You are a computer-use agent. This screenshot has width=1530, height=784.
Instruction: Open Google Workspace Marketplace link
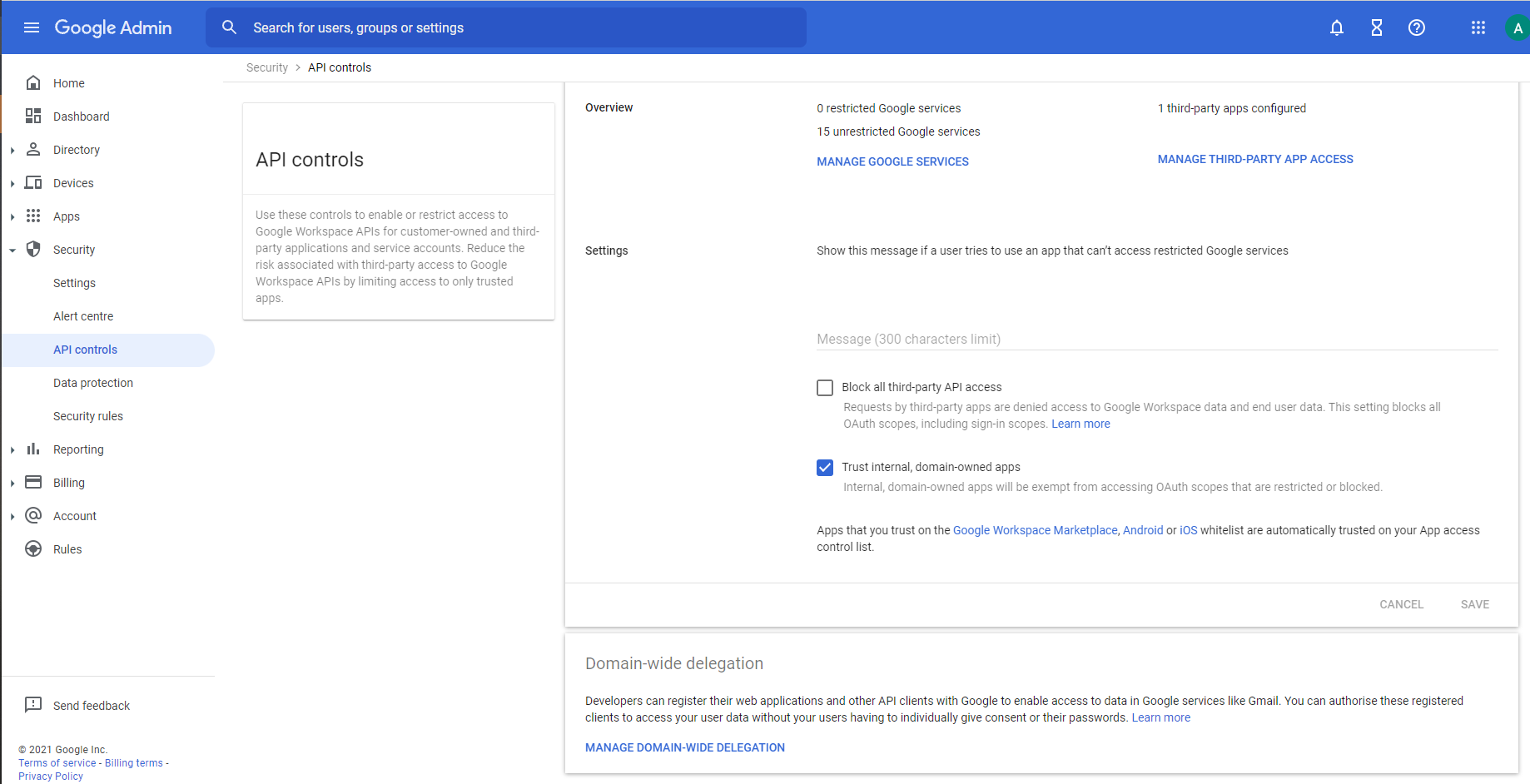(x=1036, y=530)
